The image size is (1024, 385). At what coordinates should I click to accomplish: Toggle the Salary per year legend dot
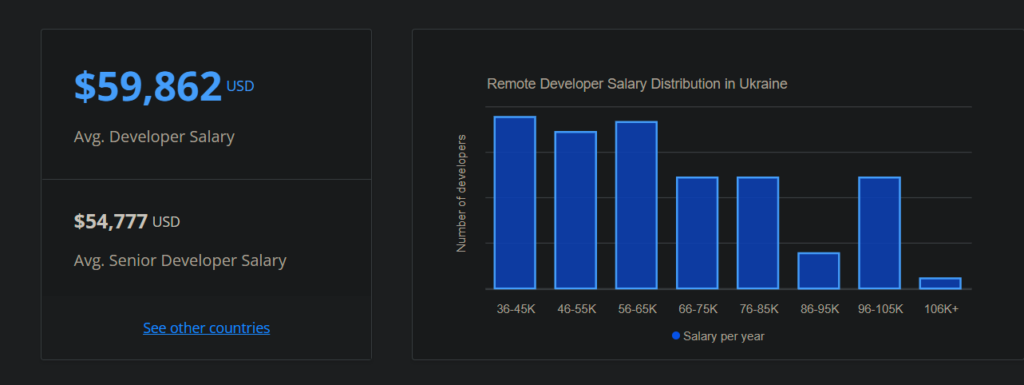[676, 336]
